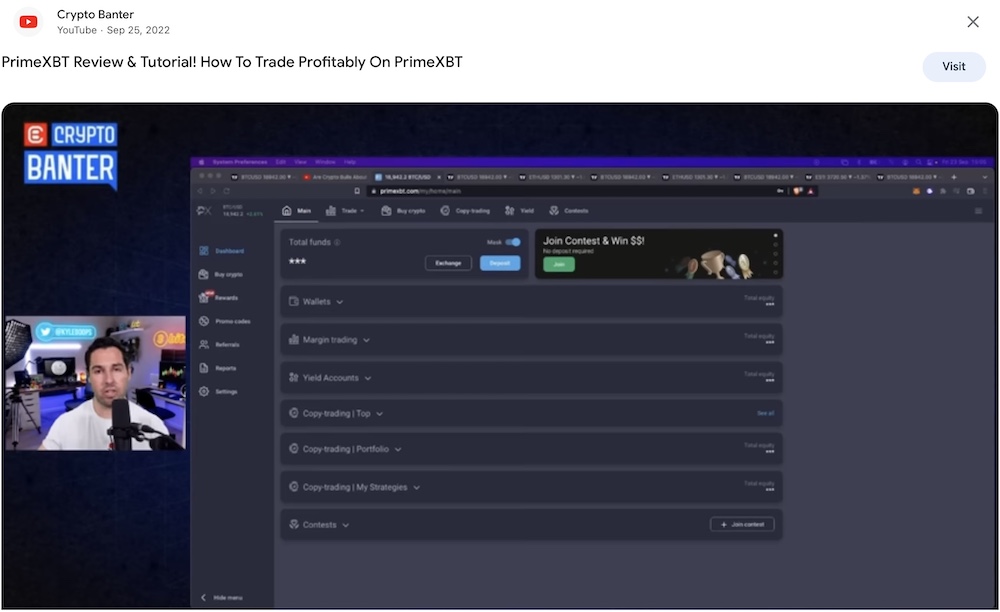Image resolution: width=1000 pixels, height=612 pixels.
Task: Select the active 18,942.2 BTC/USD browser tab
Action: pyautogui.click(x=407, y=177)
